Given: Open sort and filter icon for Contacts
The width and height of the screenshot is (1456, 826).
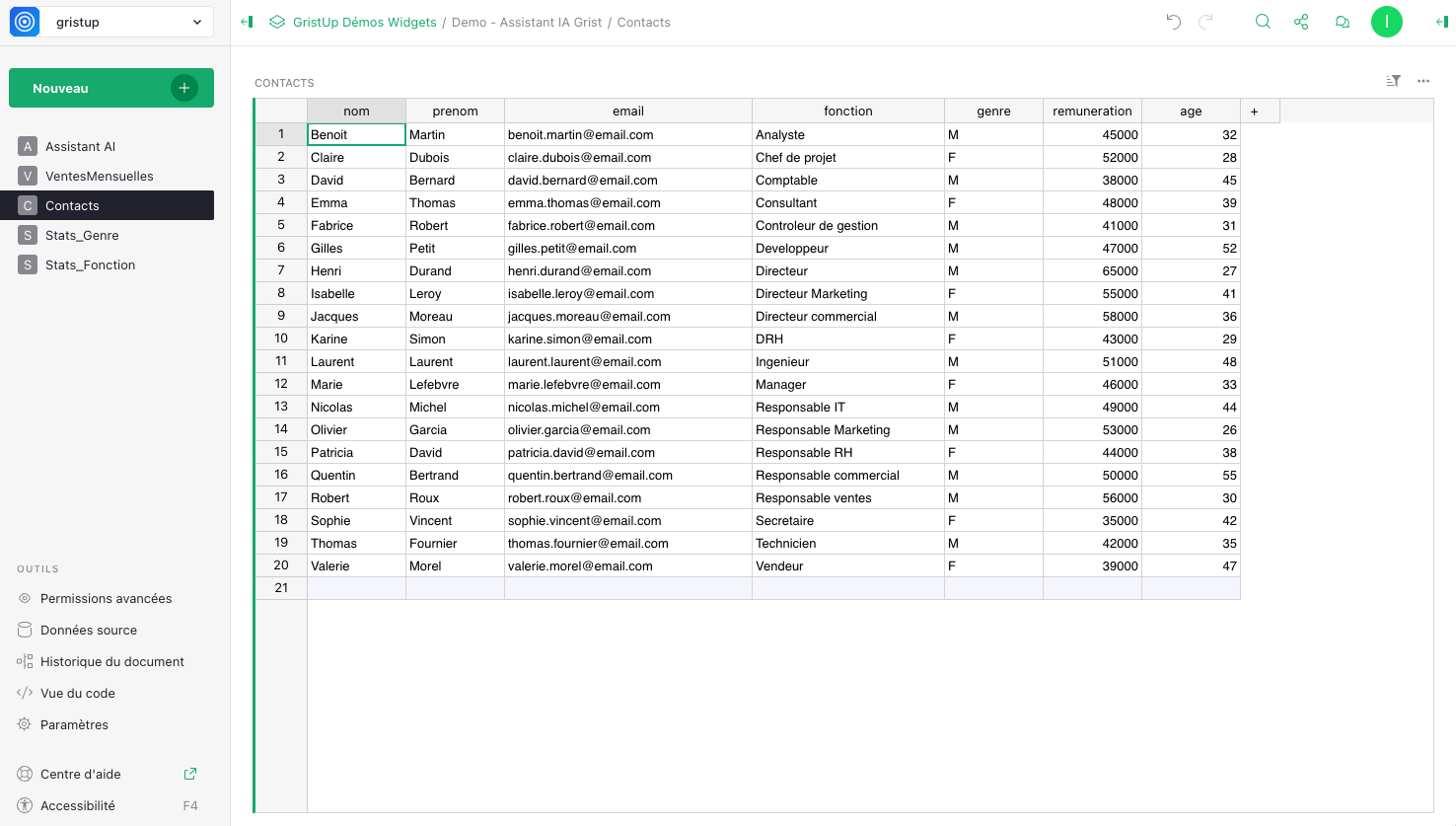Looking at the screenshot, I should [x=1393, y=81].
